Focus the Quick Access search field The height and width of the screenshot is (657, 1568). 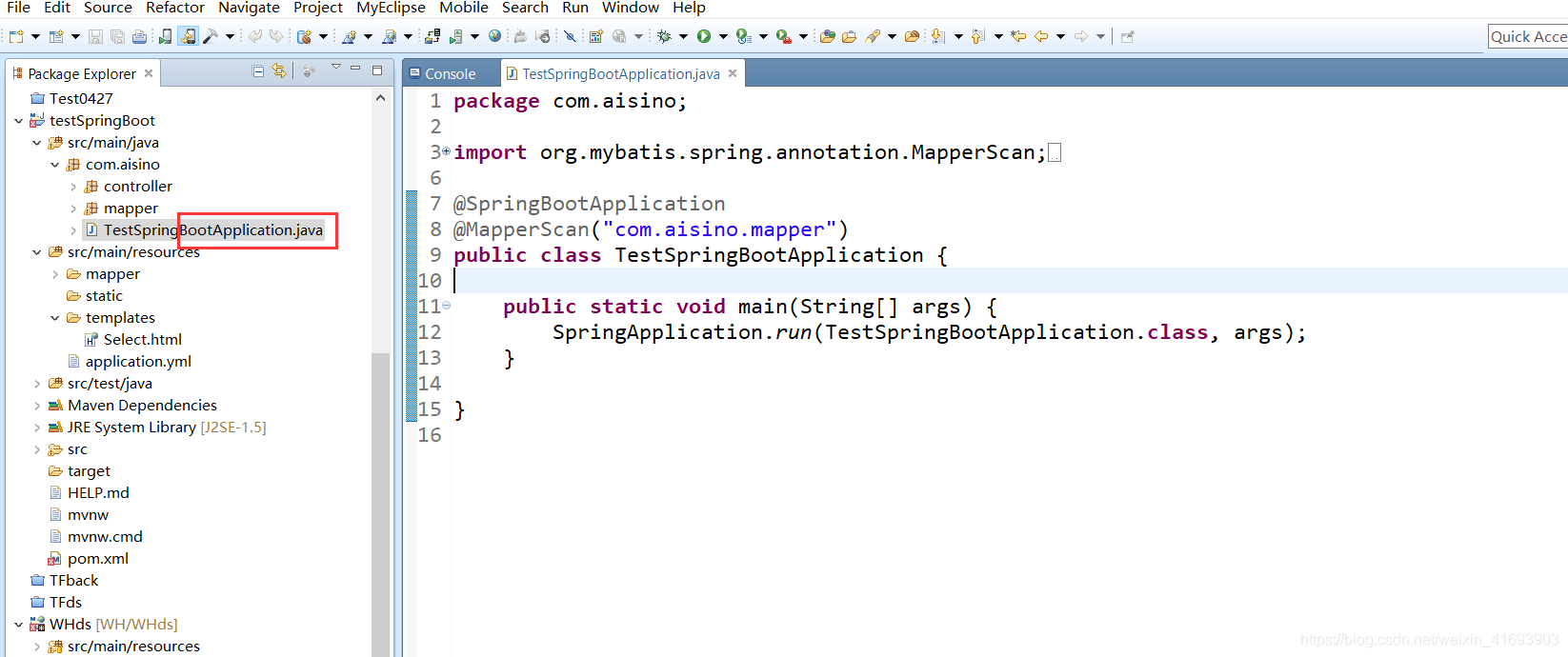pos(1528,36)
